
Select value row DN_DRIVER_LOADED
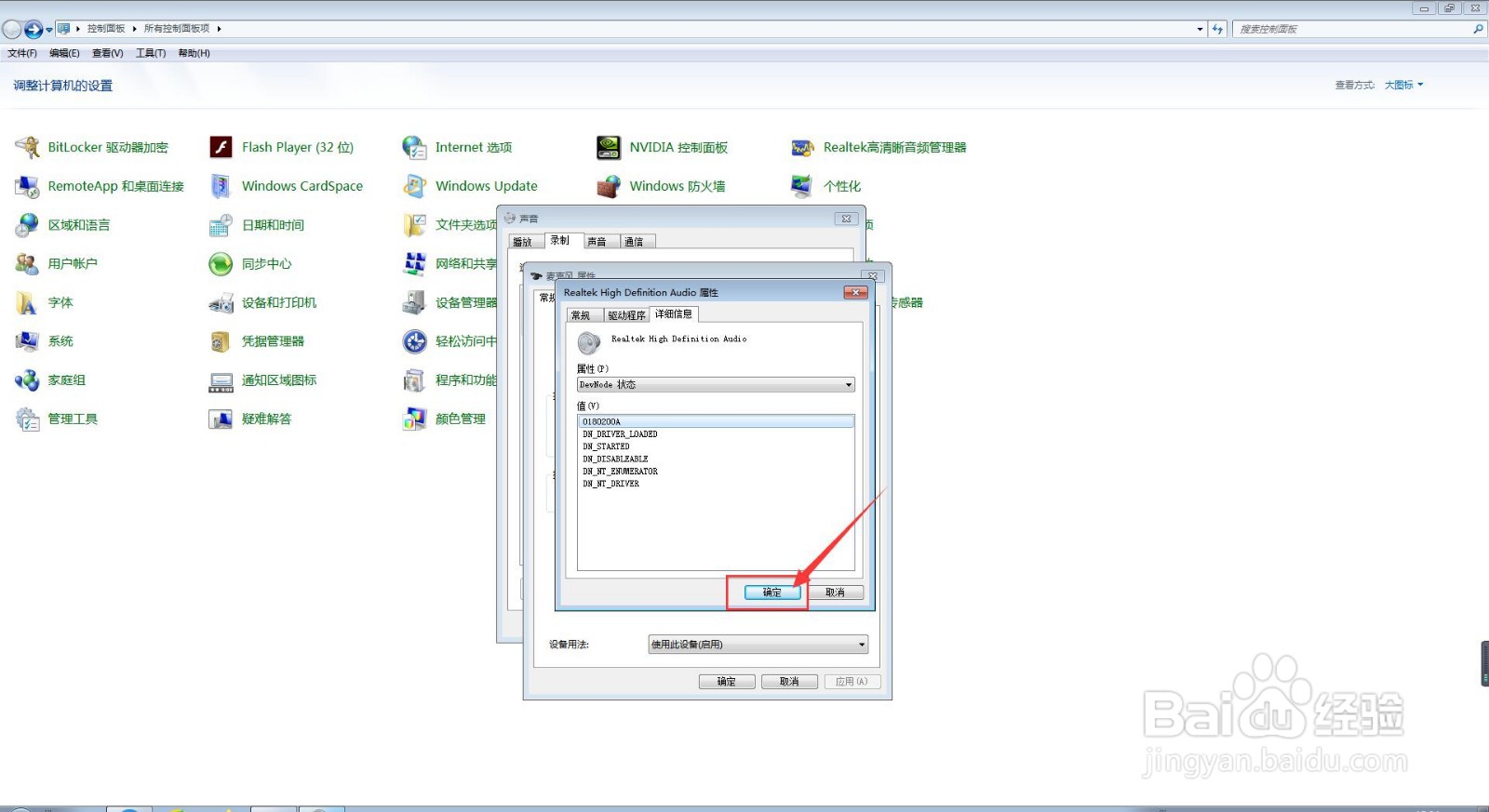716,434
